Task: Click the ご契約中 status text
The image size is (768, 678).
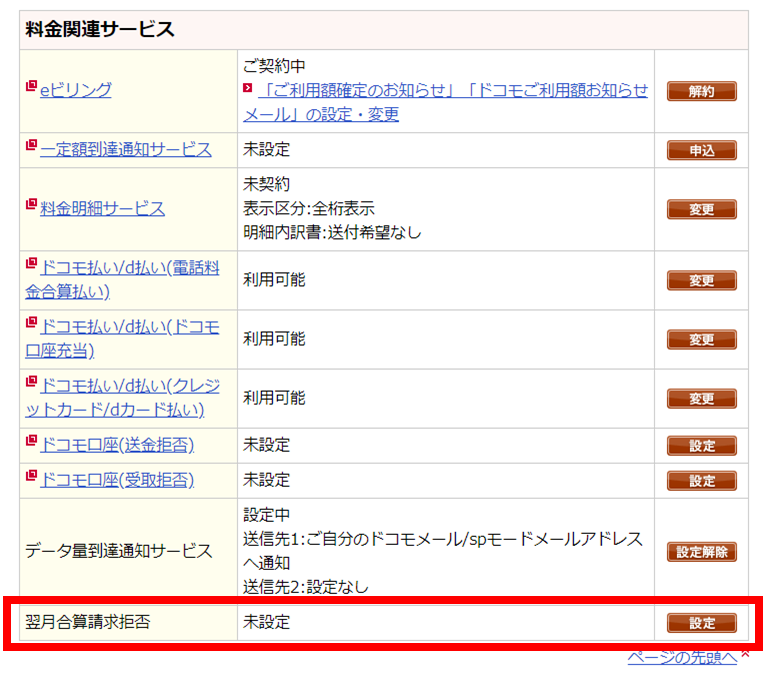Action: (x=274, y=66)
